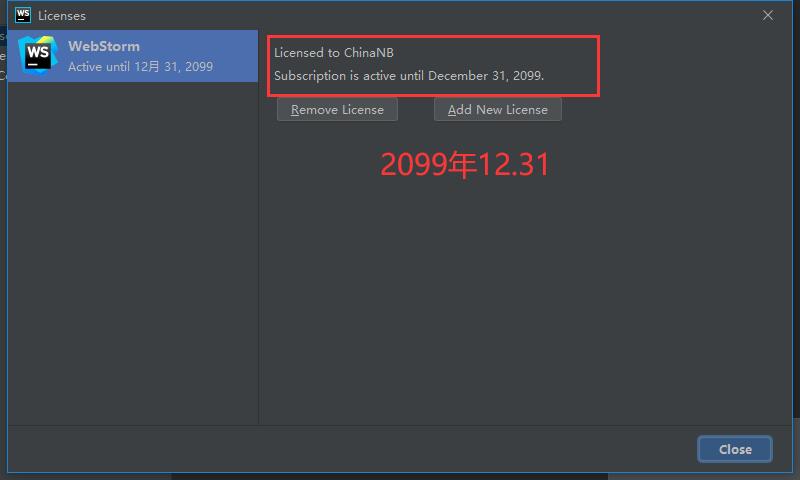Click the empty area of the product list panel
This screenshot has height=480, width=800.
[133, 252]
